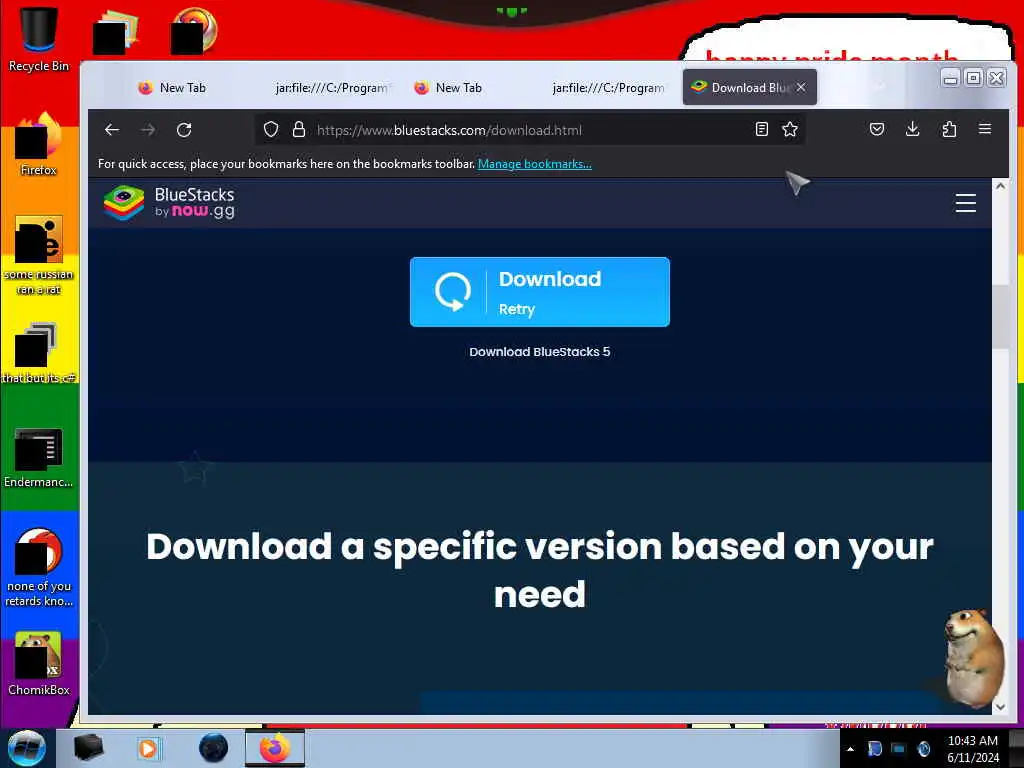
Task: Open the extensions puzzle icon
Action: click(x=949, y=129)
